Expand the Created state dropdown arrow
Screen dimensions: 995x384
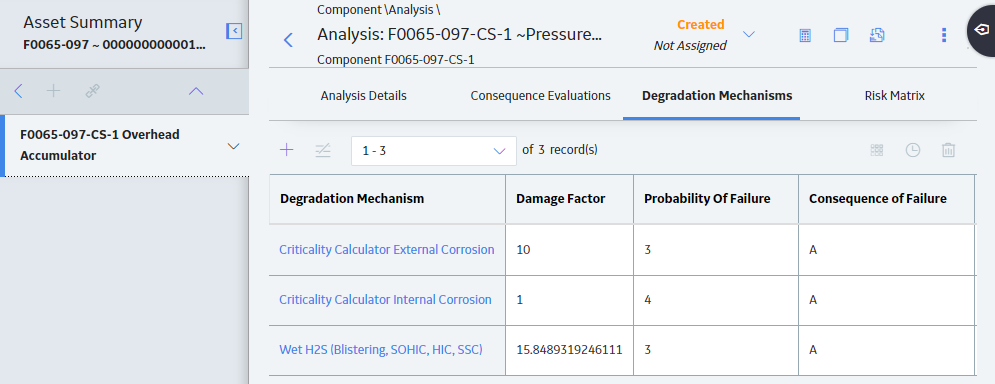[749, 34]
